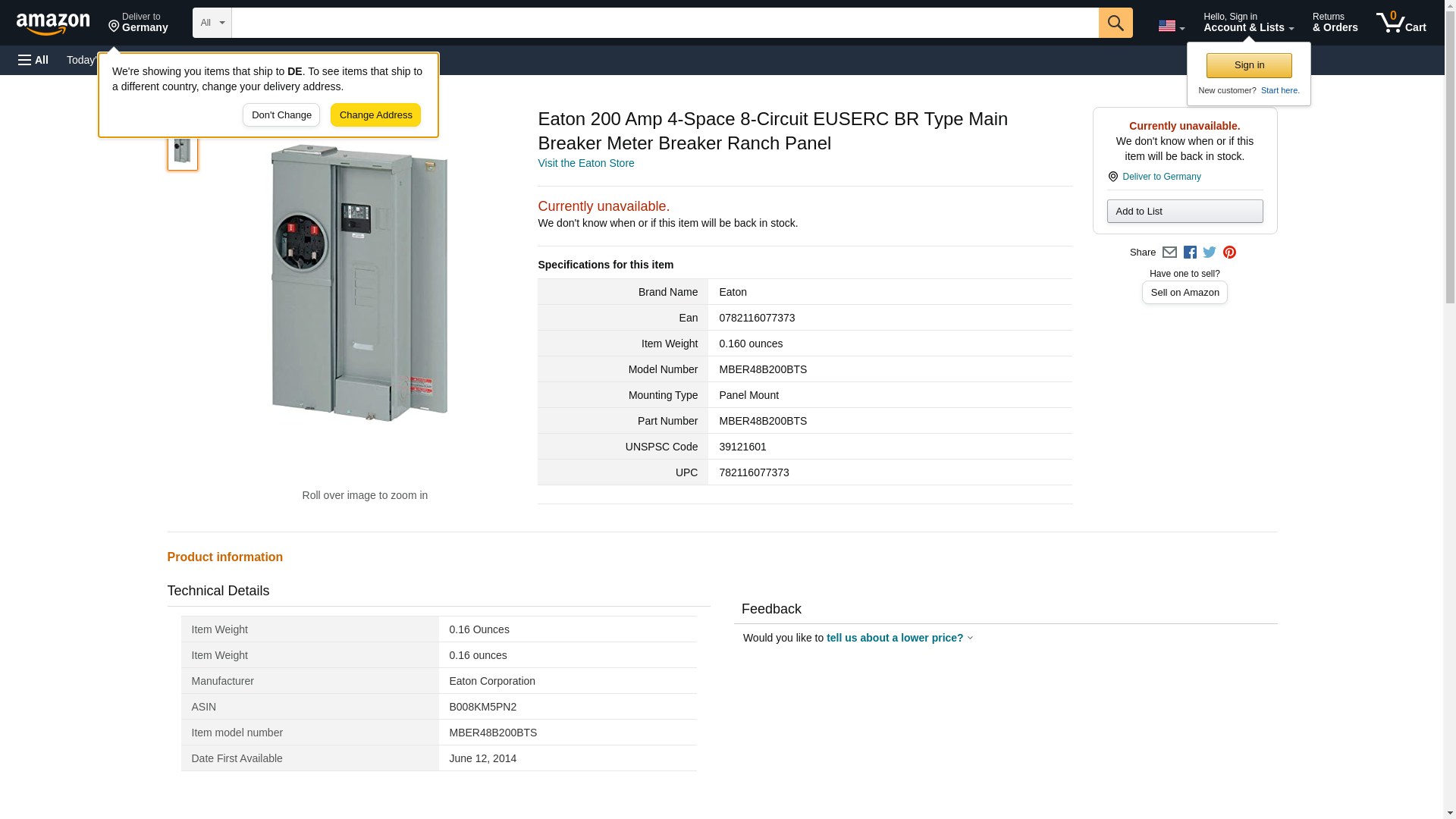Viewport: 1456px width, 819px height.
Task: Select the product image thumbnail
Action: 182,151
